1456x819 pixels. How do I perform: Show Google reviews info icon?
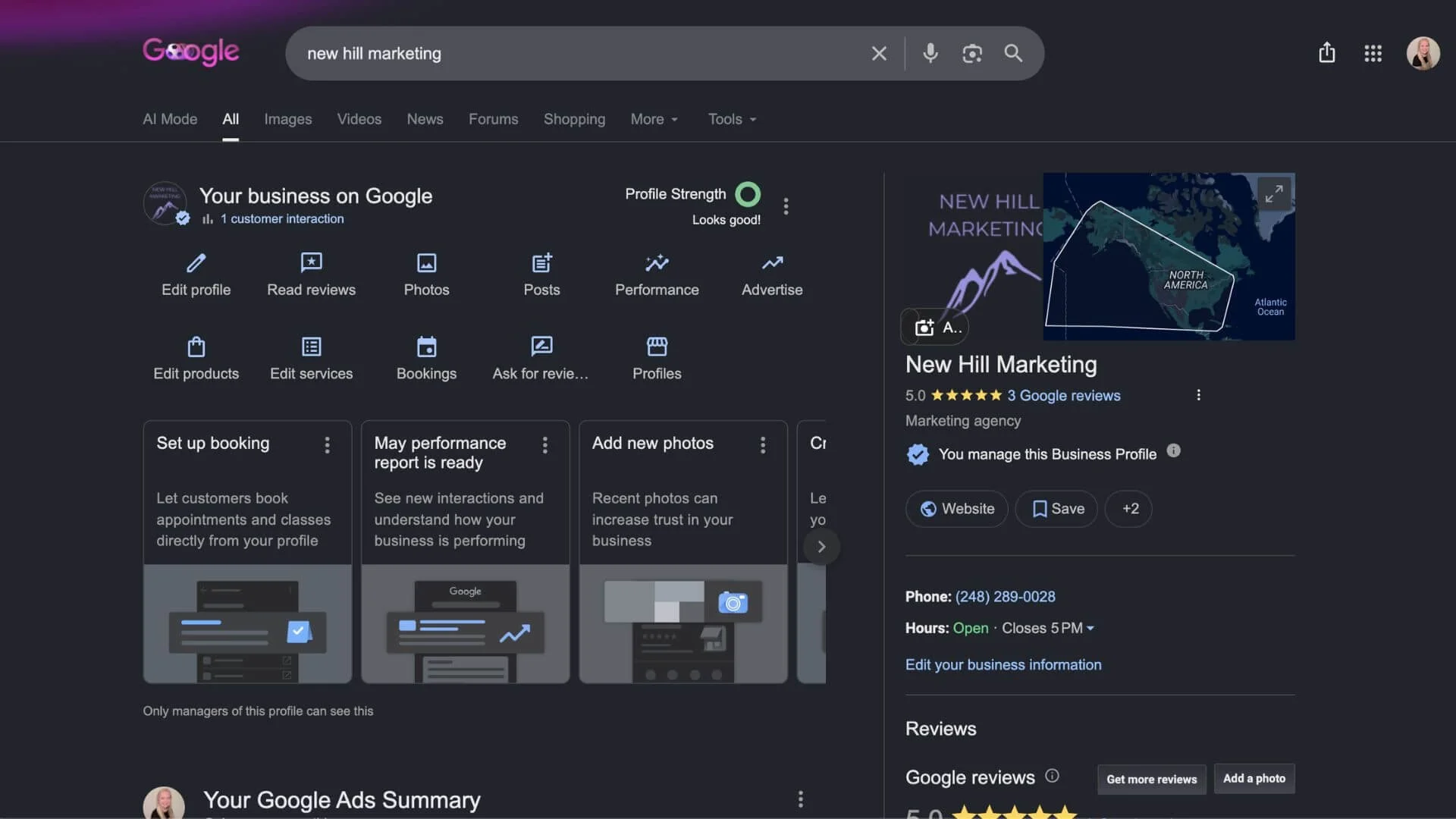tap(1052, 775)
